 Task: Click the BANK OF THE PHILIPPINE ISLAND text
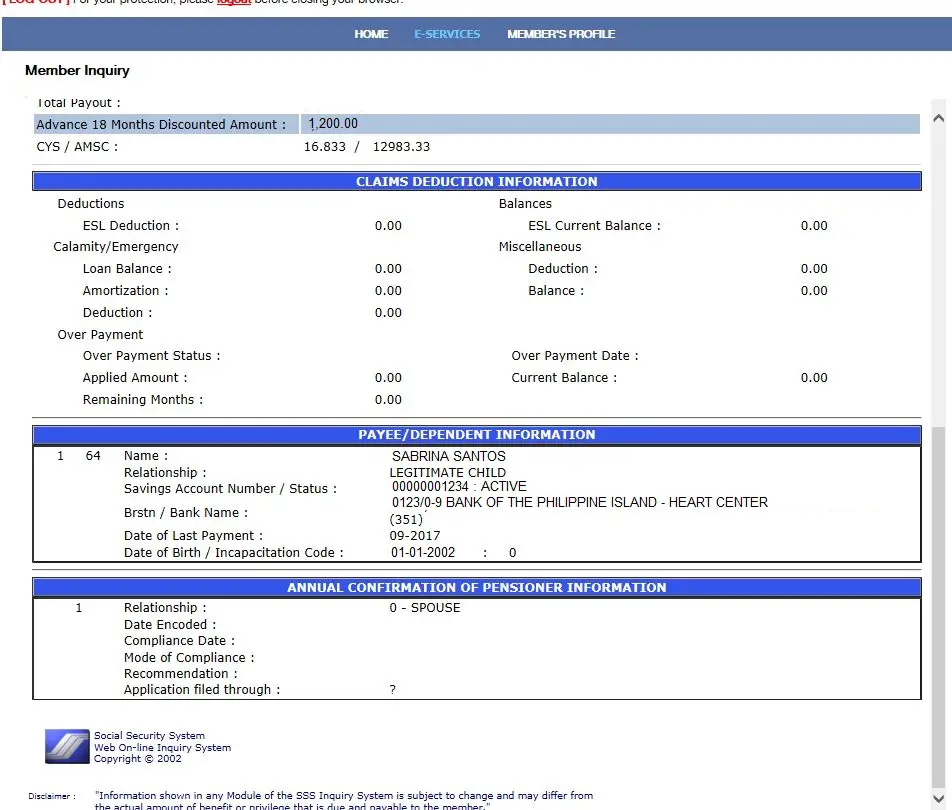[551, 502]
